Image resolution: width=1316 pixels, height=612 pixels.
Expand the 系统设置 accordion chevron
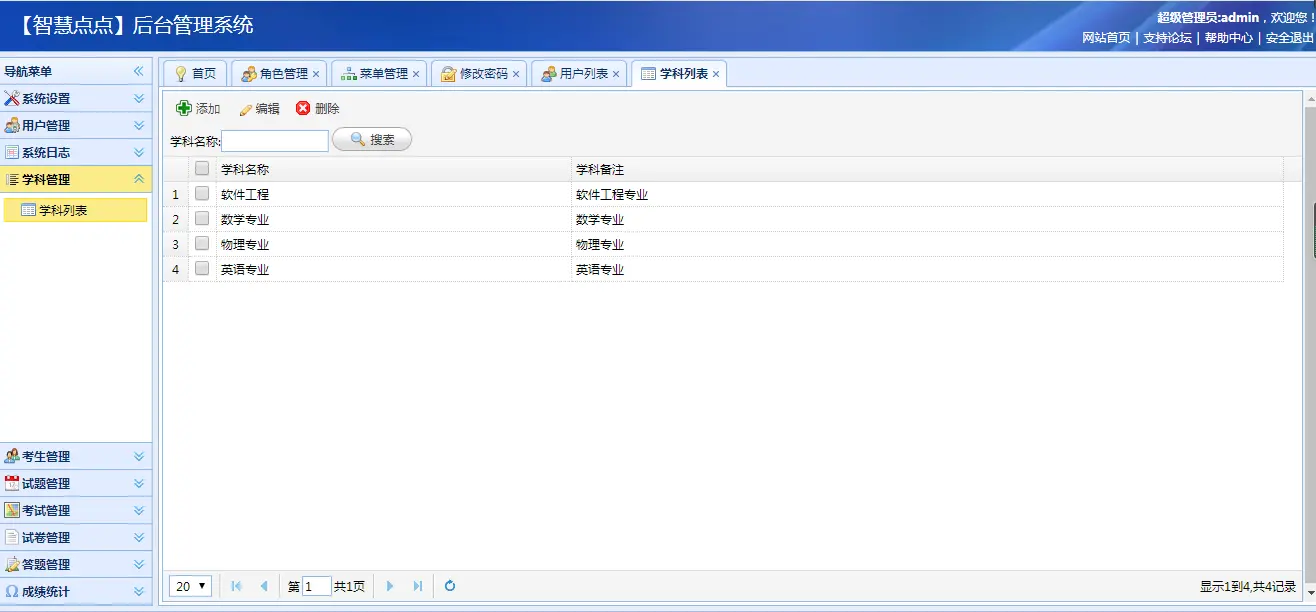click(x=139, y=99)
